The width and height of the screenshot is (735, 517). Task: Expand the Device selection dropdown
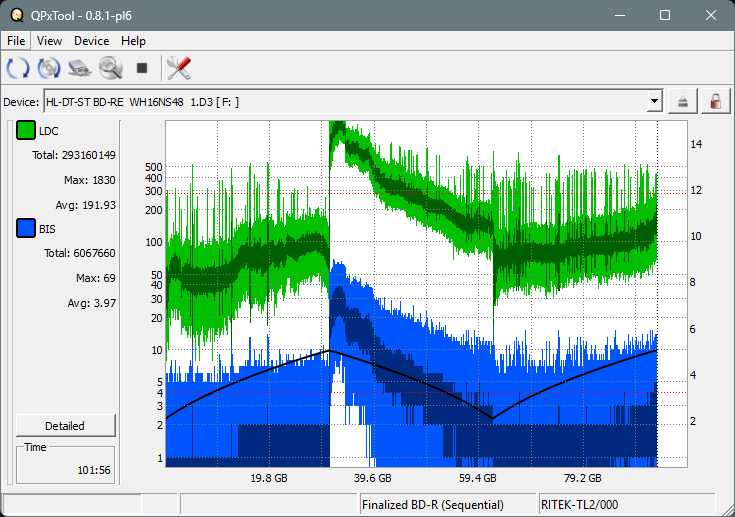[x=654, y=101]
